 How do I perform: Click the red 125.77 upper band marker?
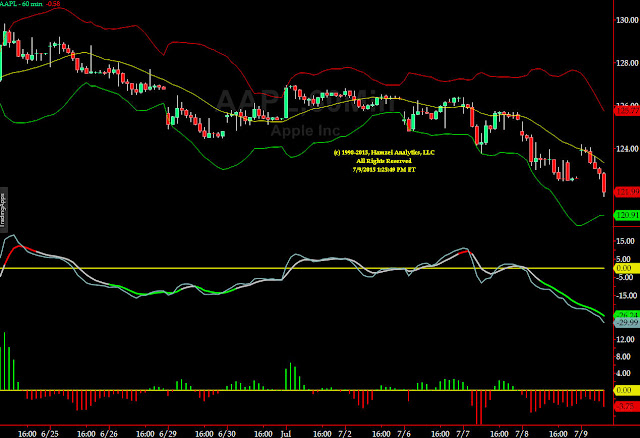pyautogui.click(x=627, y=111)
